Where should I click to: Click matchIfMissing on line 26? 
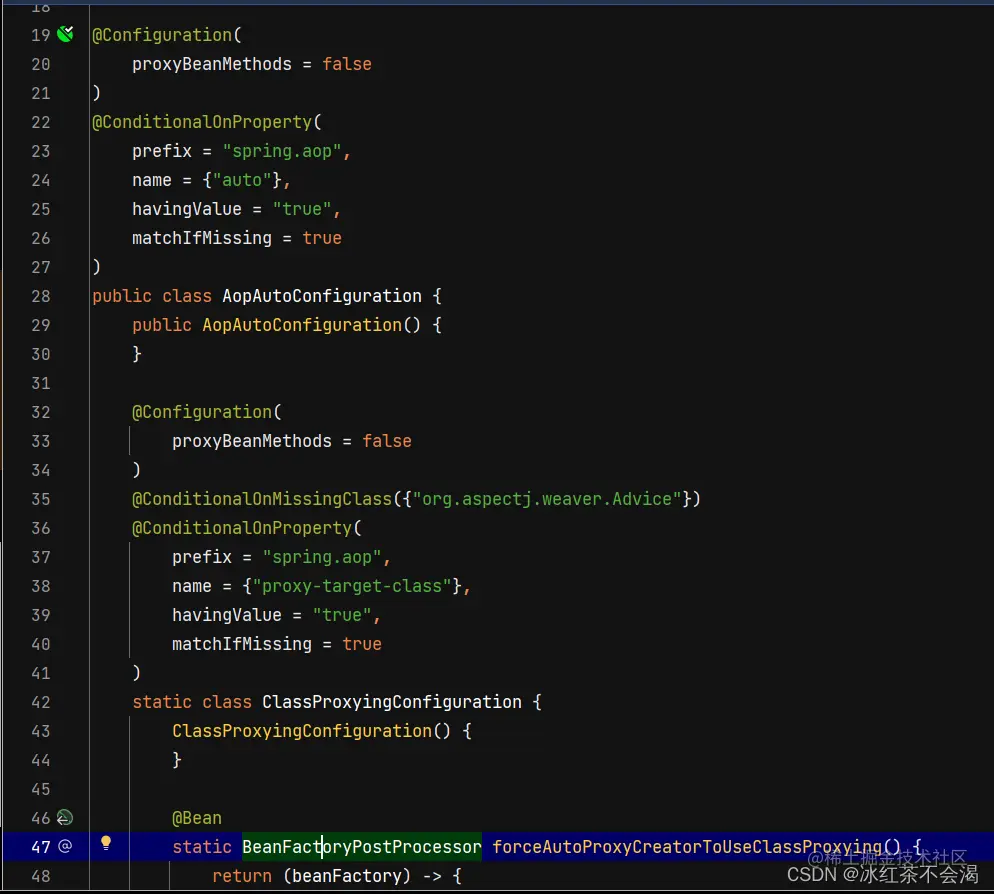pyautogui.click(x=202, y=238)
